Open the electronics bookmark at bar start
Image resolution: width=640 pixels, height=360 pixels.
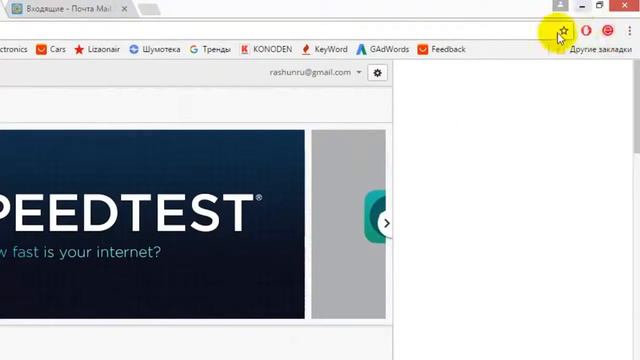click(x=13, y=49)
